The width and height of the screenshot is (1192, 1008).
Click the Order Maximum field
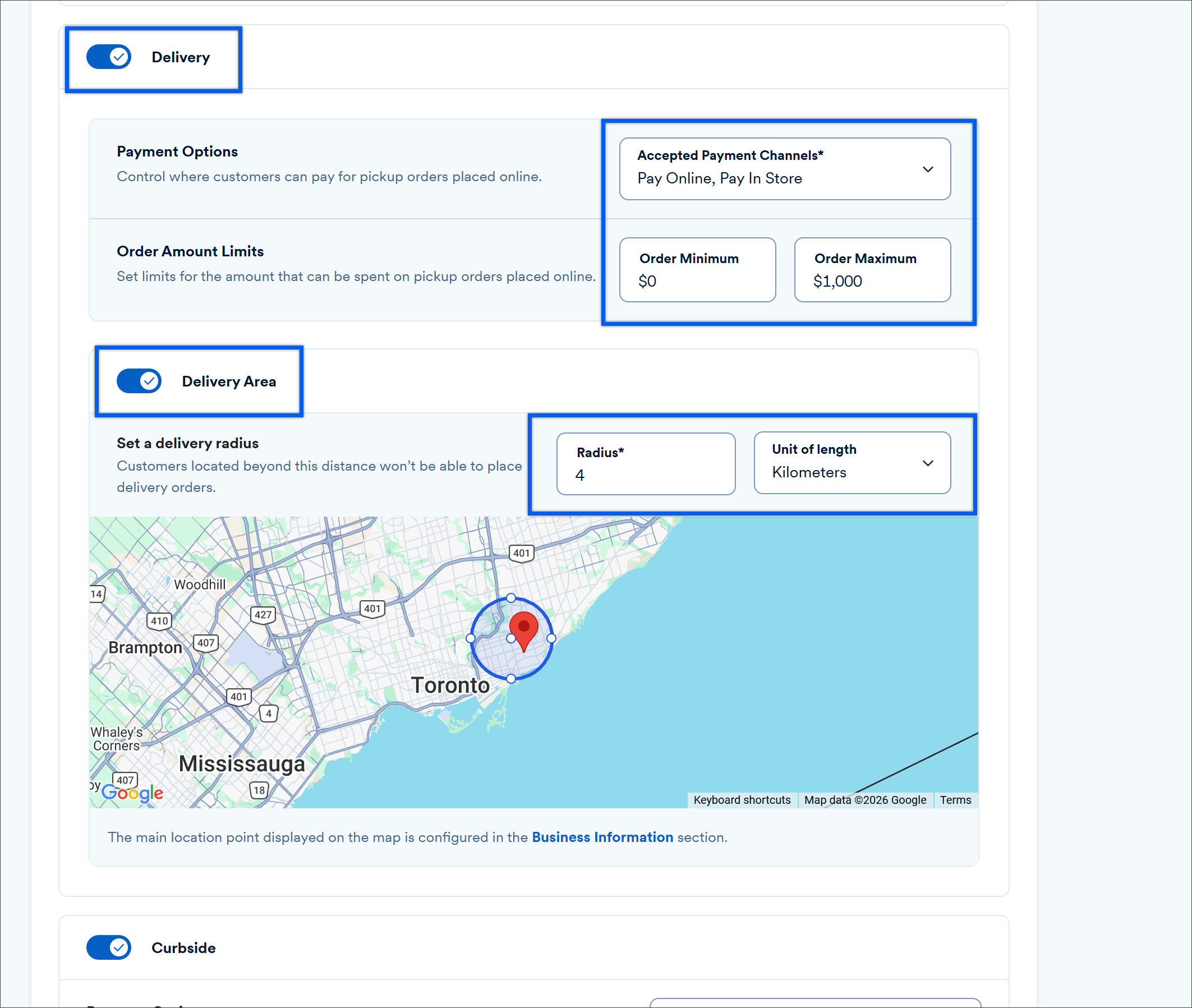pyautogui.click(x=872, y=270)
